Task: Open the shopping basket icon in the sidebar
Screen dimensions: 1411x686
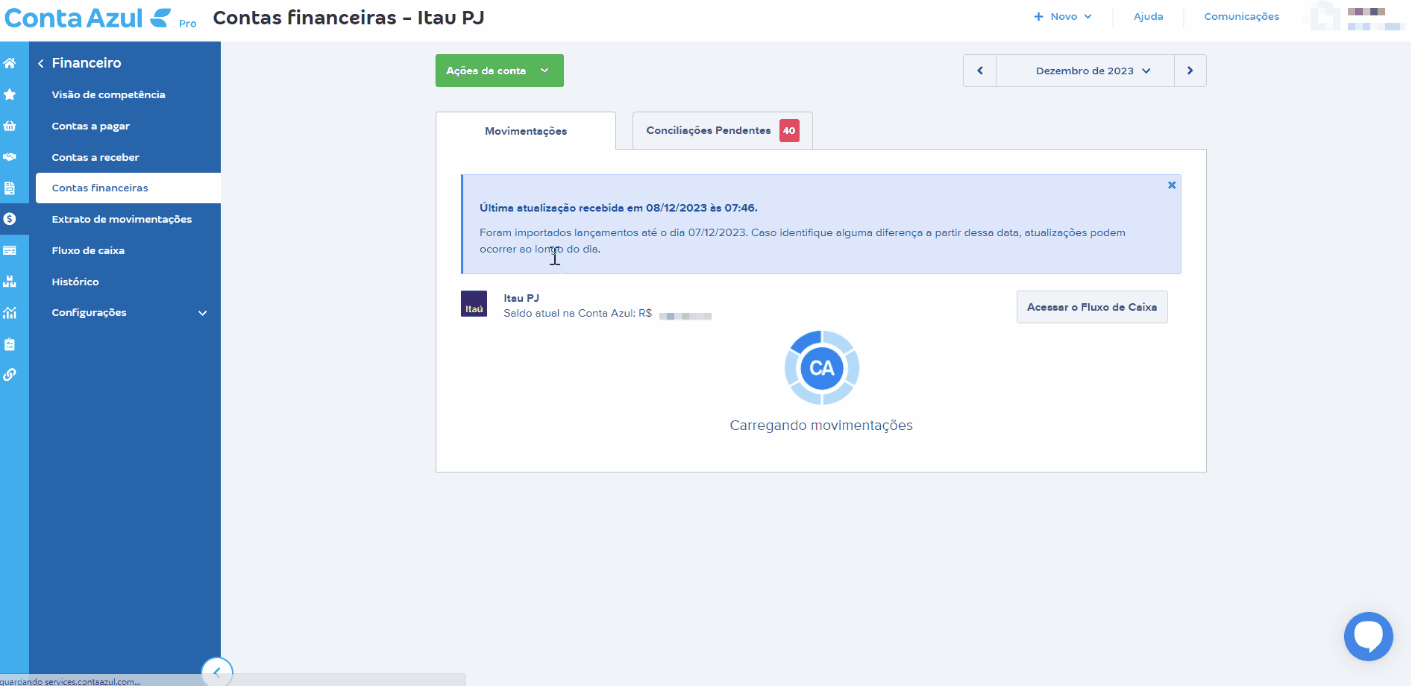Action: (9, 126)
